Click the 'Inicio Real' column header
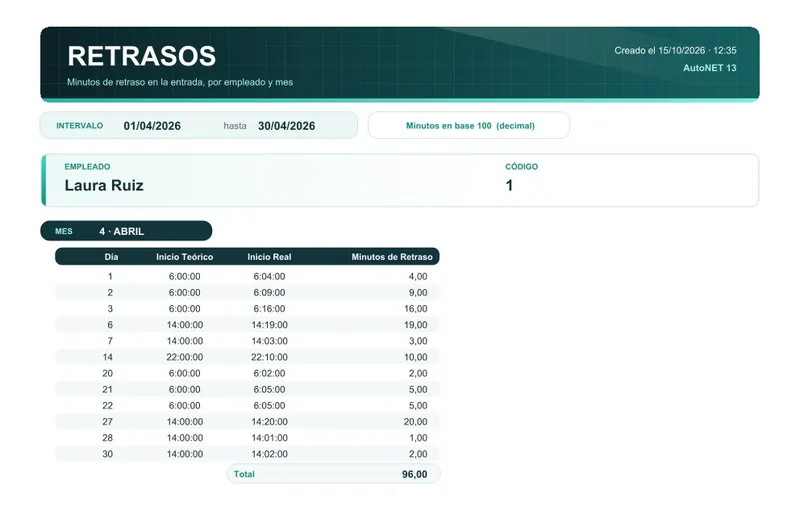Viewport: 800px width, 515px height. coord(269,257)
